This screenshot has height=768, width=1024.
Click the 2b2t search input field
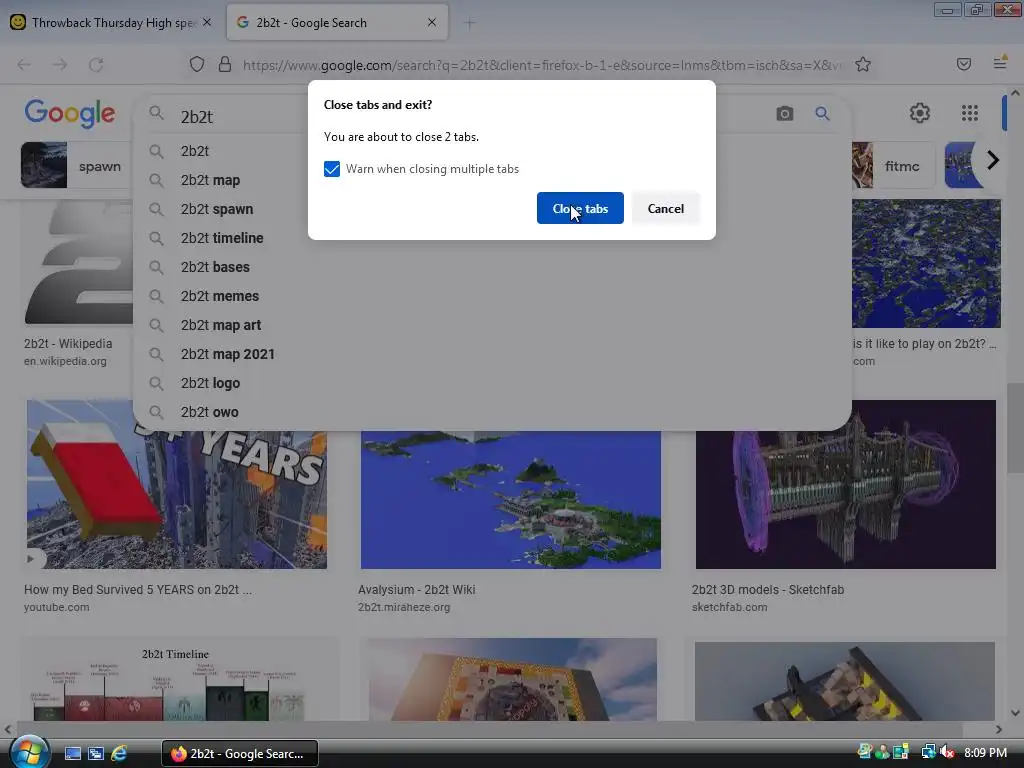click(x=243, y=117)
